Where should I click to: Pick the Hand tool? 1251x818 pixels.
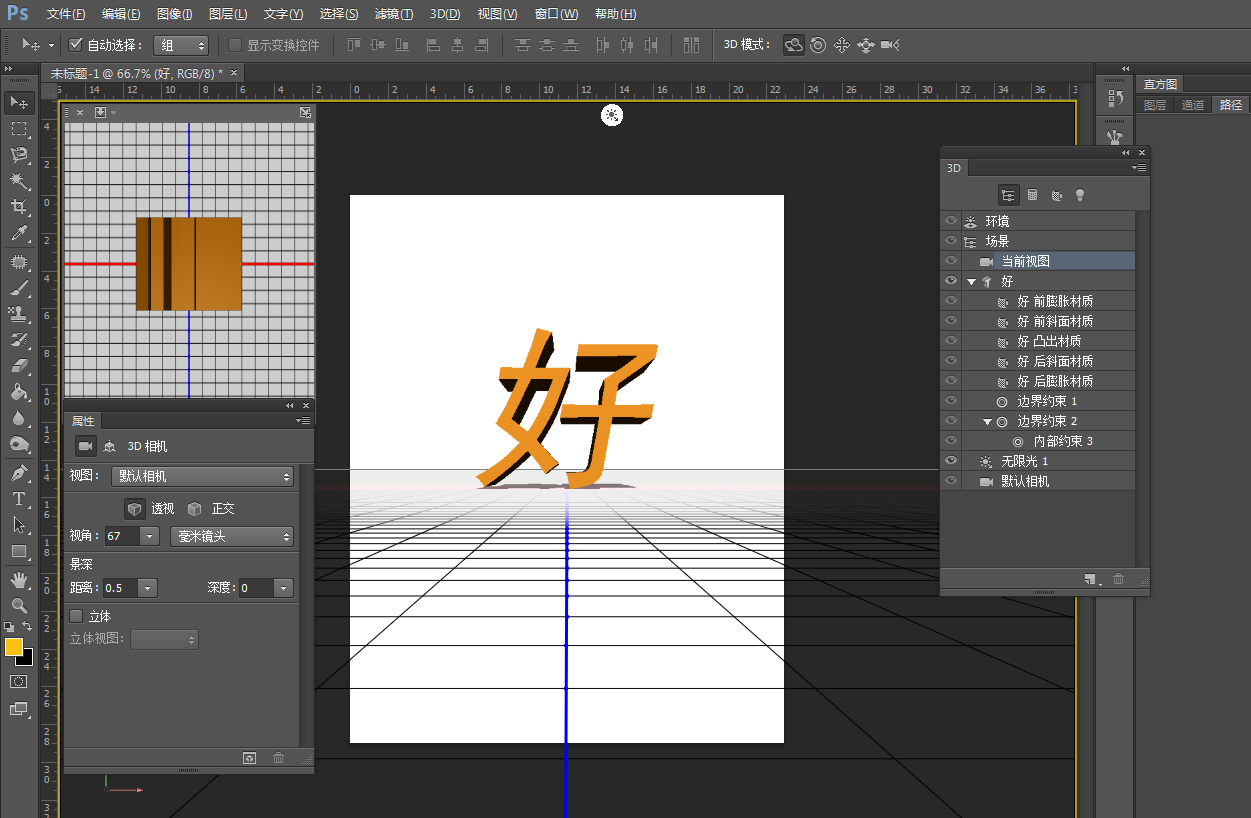[18, 579]
